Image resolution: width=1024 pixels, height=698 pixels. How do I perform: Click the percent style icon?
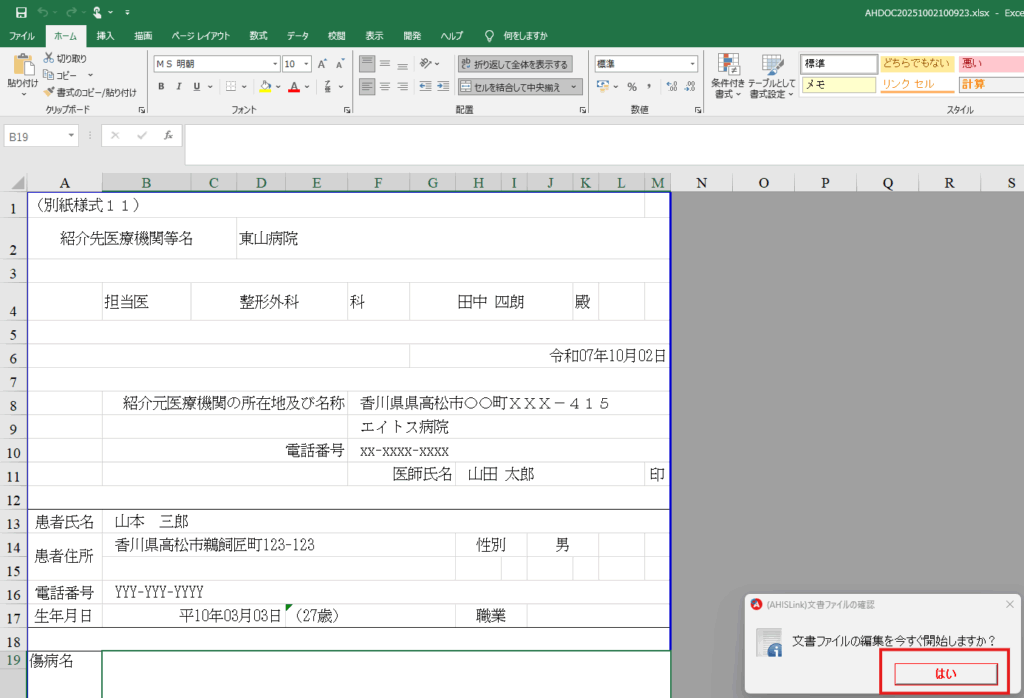(x=631, y=87)
